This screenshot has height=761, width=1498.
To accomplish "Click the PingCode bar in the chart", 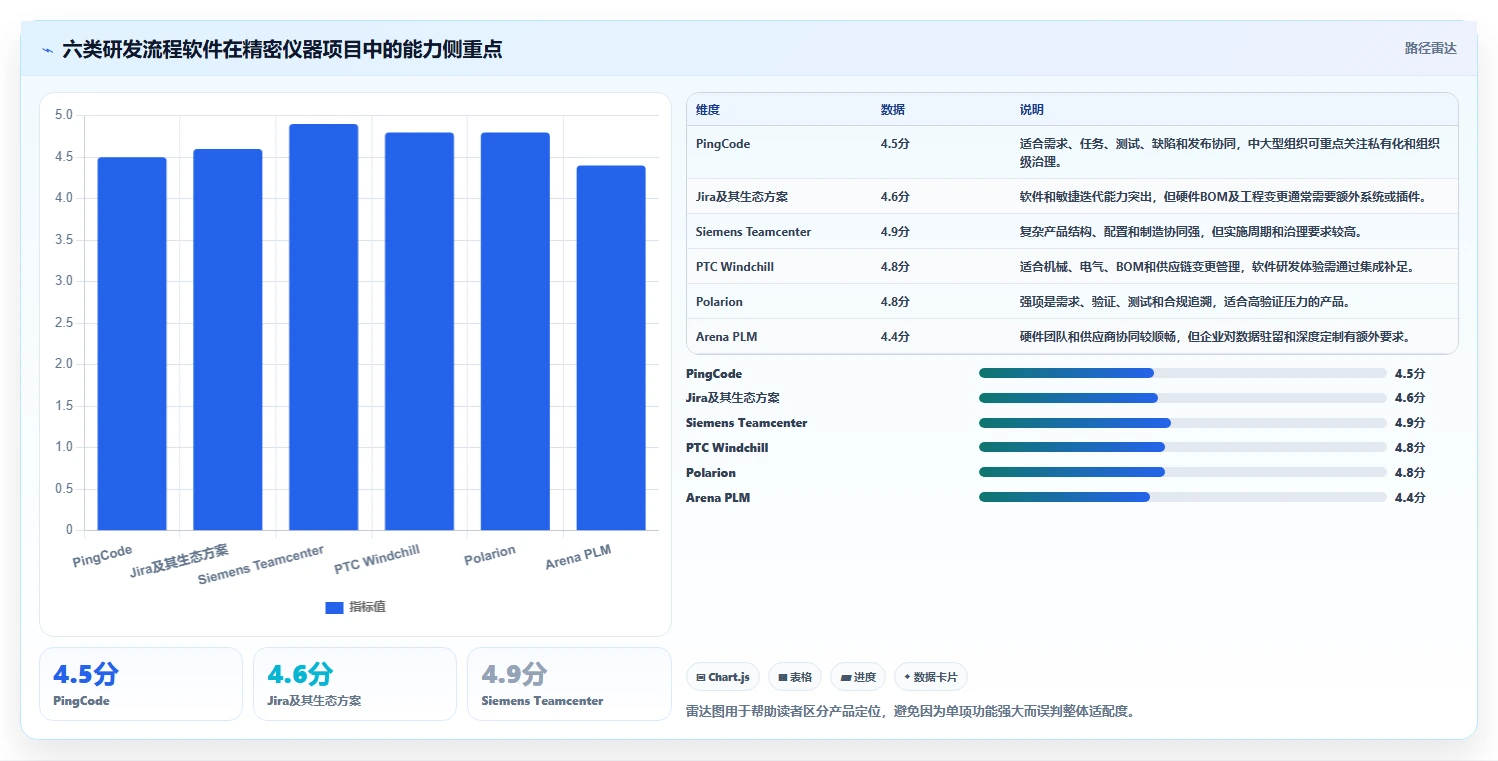I will click(x=132, y=343).
